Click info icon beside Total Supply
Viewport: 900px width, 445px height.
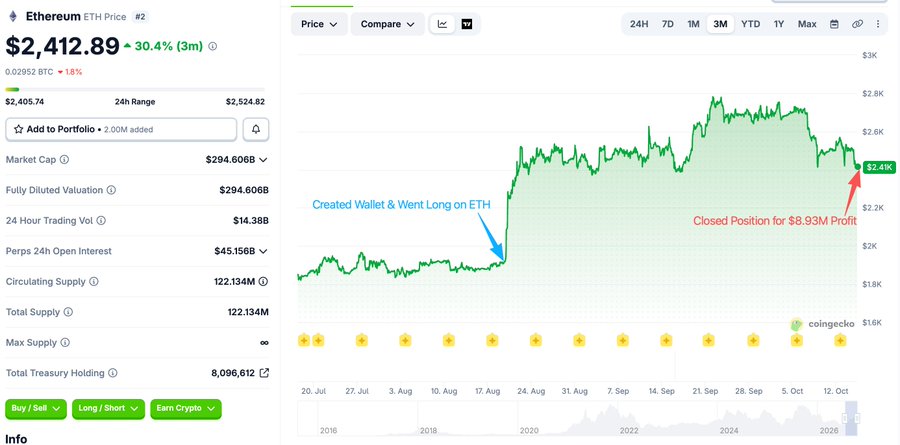68,312
